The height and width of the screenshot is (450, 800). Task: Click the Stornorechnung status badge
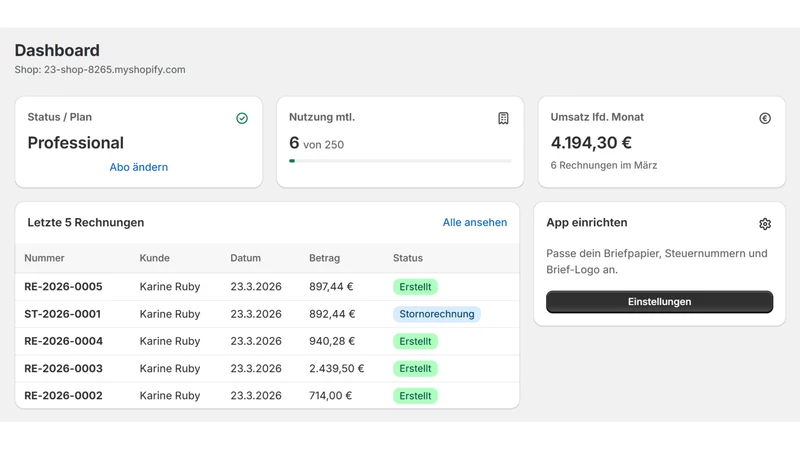pyautogui.click(x=437, y=314)
